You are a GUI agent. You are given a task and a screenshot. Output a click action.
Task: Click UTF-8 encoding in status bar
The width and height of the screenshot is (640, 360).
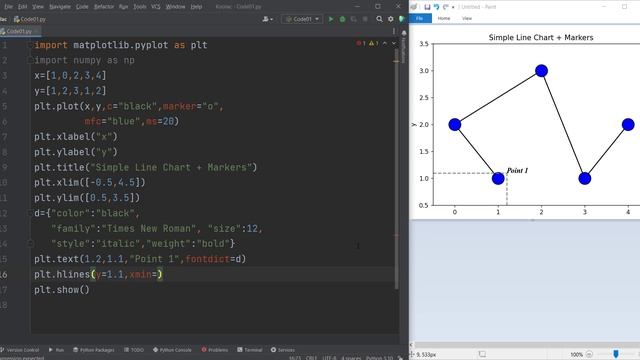point(329,358)
